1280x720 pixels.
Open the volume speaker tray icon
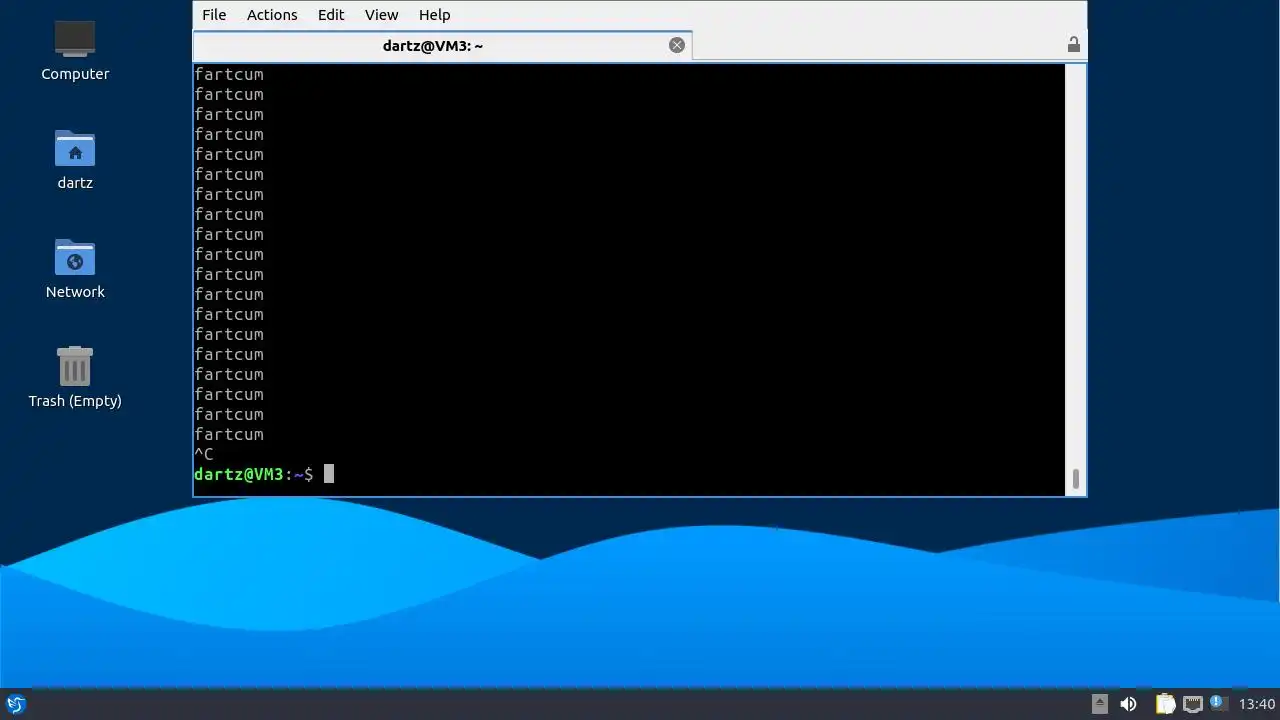1128,704
